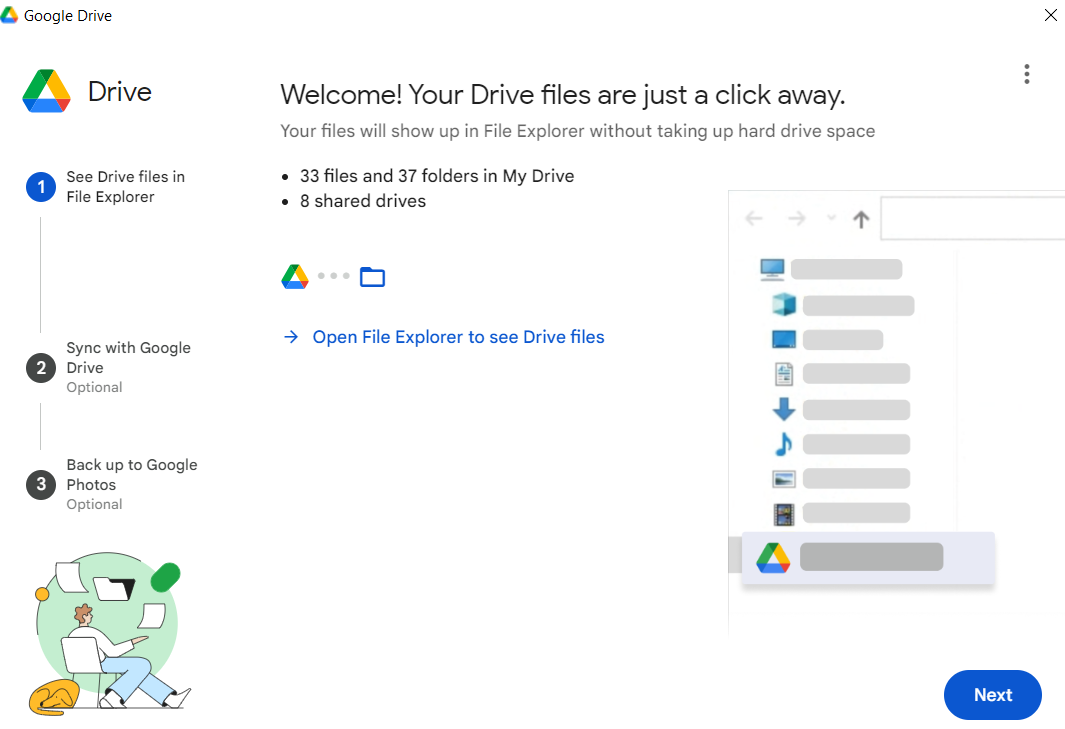1065x729 pixels.
Task: Click 'See Drive files in File Explorer' step
Action: 126,187
